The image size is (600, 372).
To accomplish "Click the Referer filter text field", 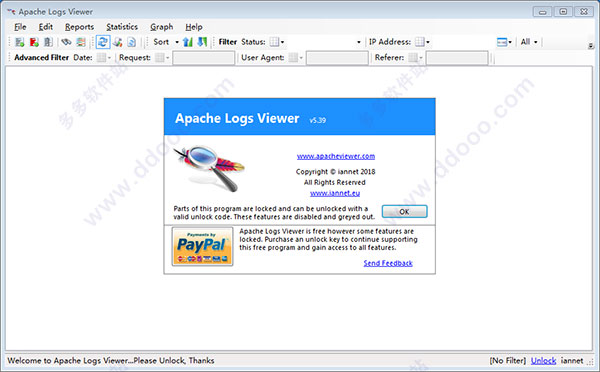I will click(457, 58).
